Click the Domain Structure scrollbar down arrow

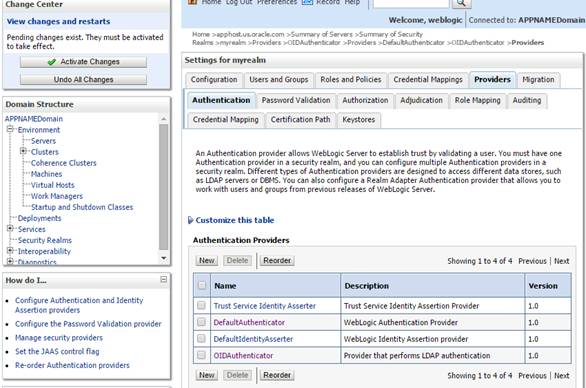tap(163, 258)
